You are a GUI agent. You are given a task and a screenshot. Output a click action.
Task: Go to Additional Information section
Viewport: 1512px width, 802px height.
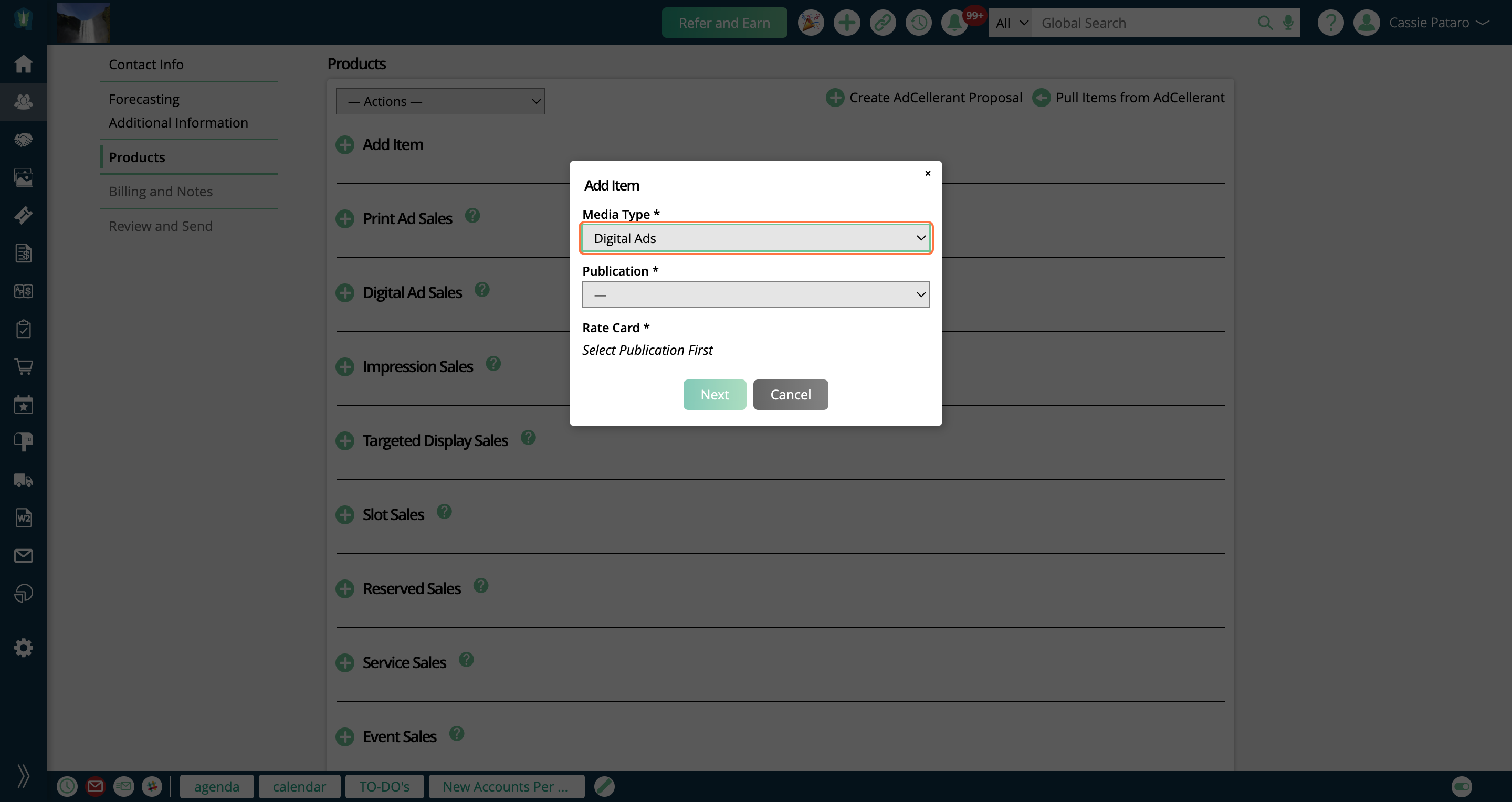click(178, 123)
